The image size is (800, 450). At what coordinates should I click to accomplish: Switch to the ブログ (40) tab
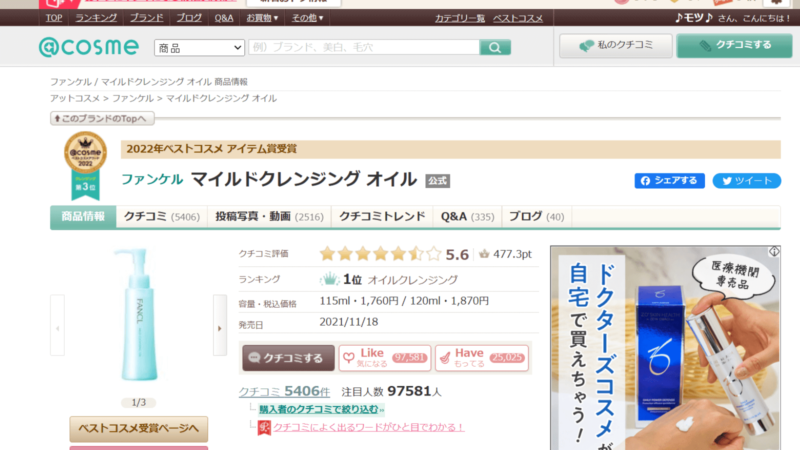536,217
